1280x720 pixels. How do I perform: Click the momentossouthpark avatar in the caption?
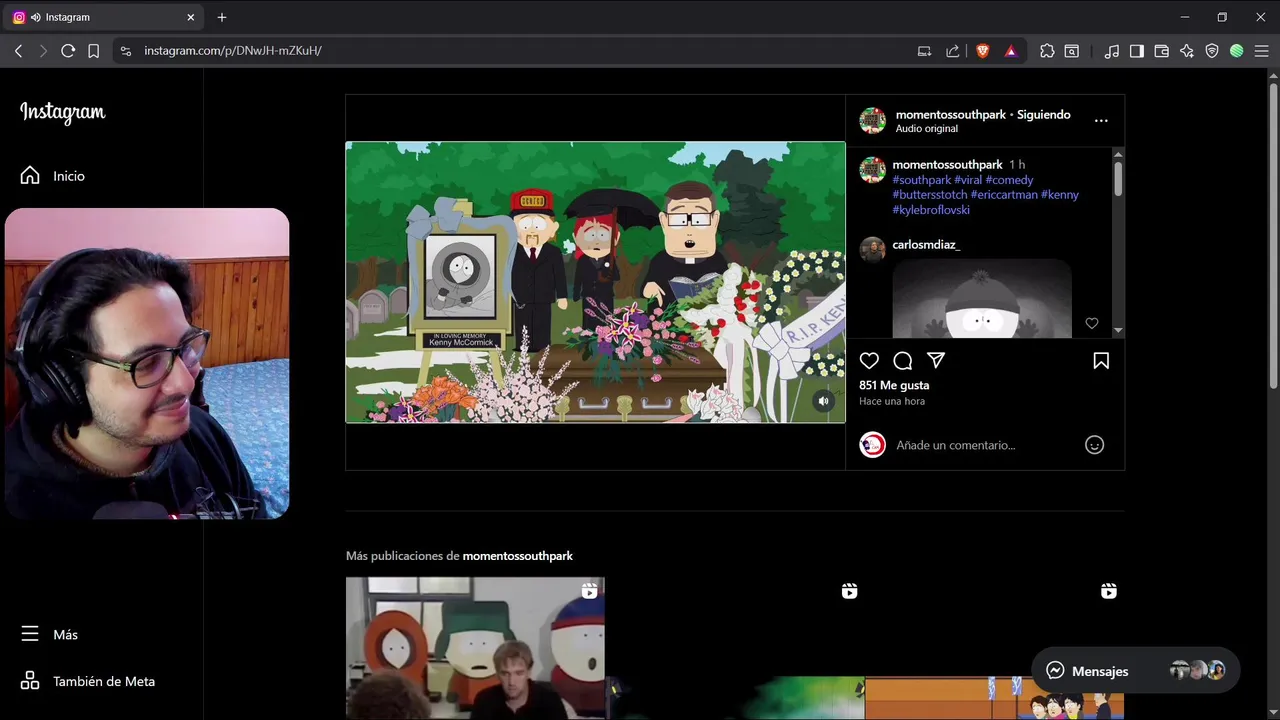(872, 169)
